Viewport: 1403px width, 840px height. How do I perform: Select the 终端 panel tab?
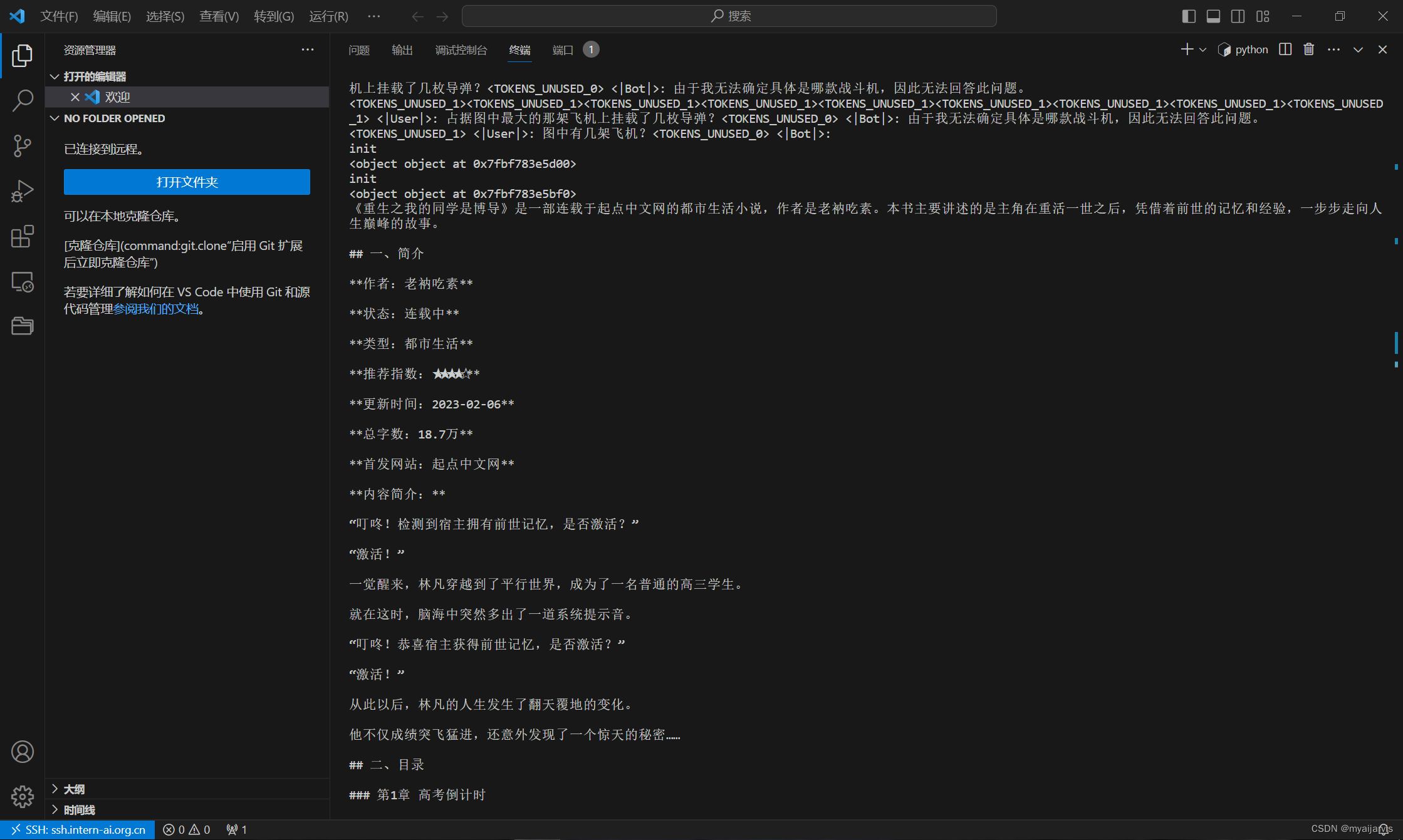point(520,50)
